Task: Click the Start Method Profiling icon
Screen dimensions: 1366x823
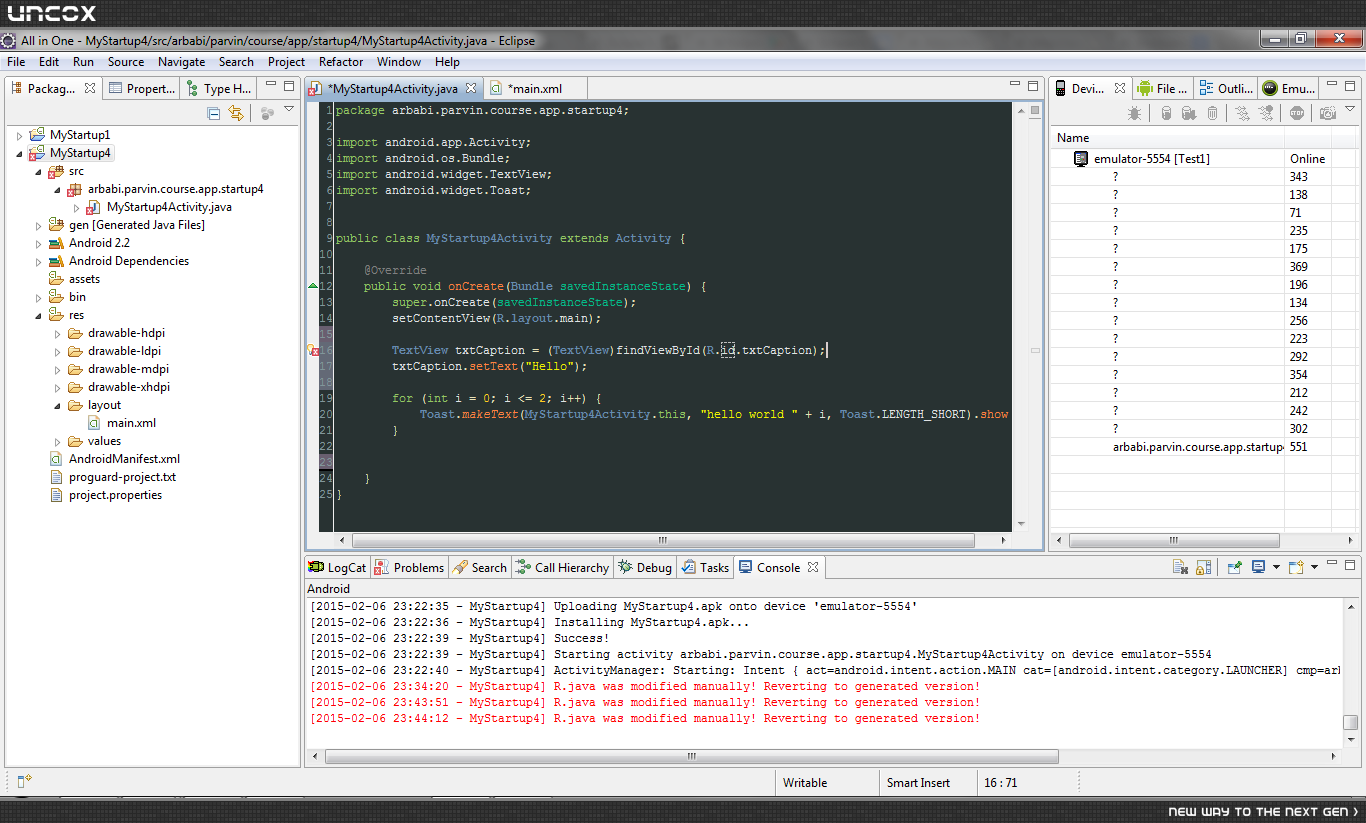Action: click(1269, 113)
